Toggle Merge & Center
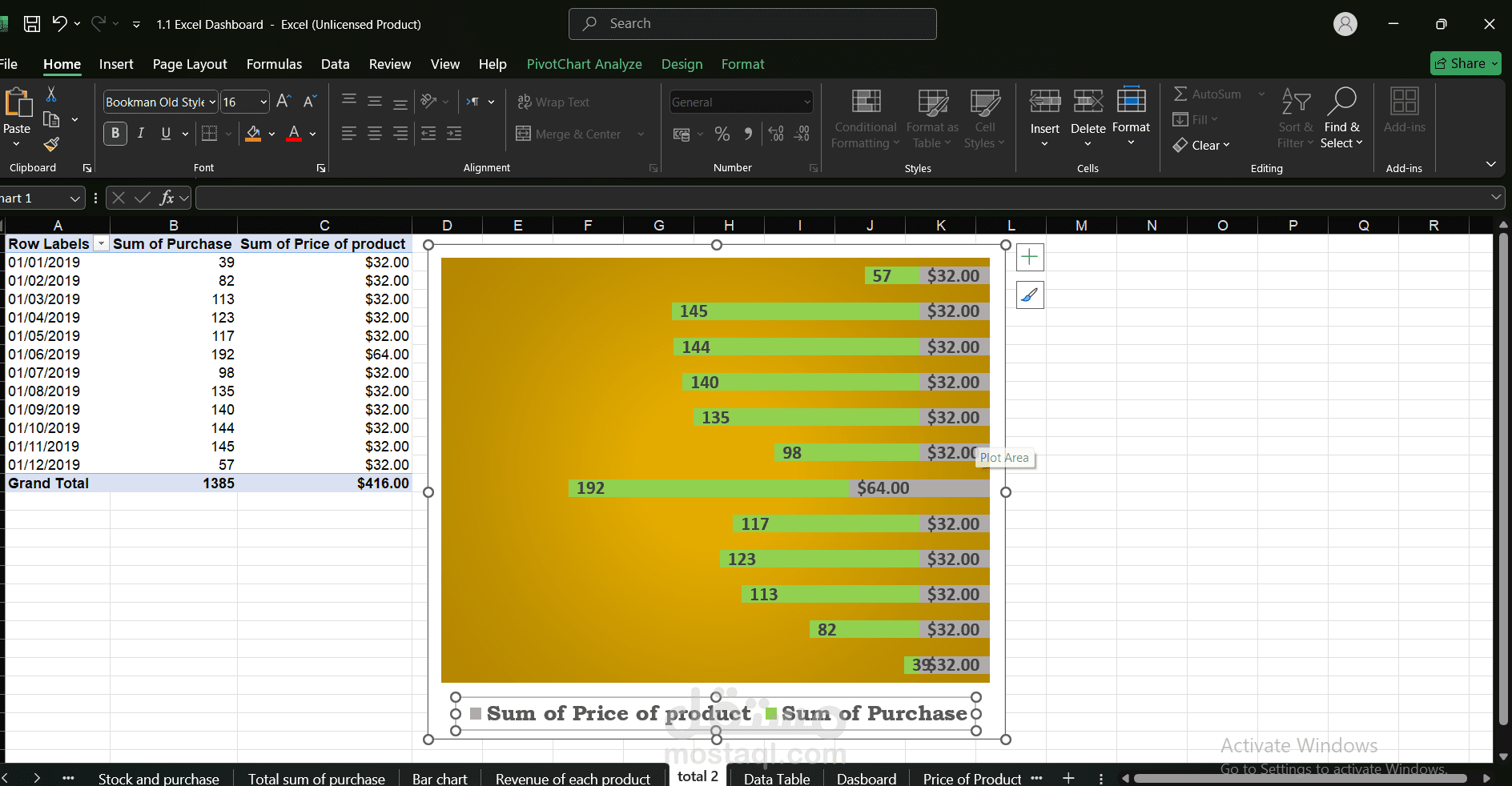 point(569,134)
